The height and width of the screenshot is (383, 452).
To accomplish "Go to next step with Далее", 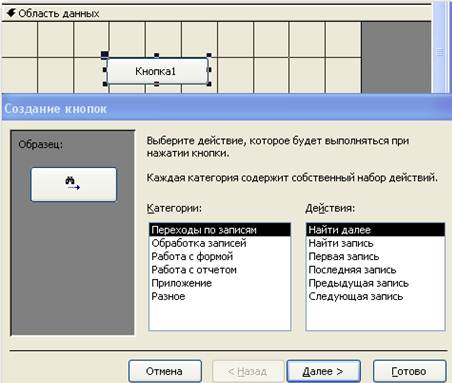I will (x=323, y=371).
